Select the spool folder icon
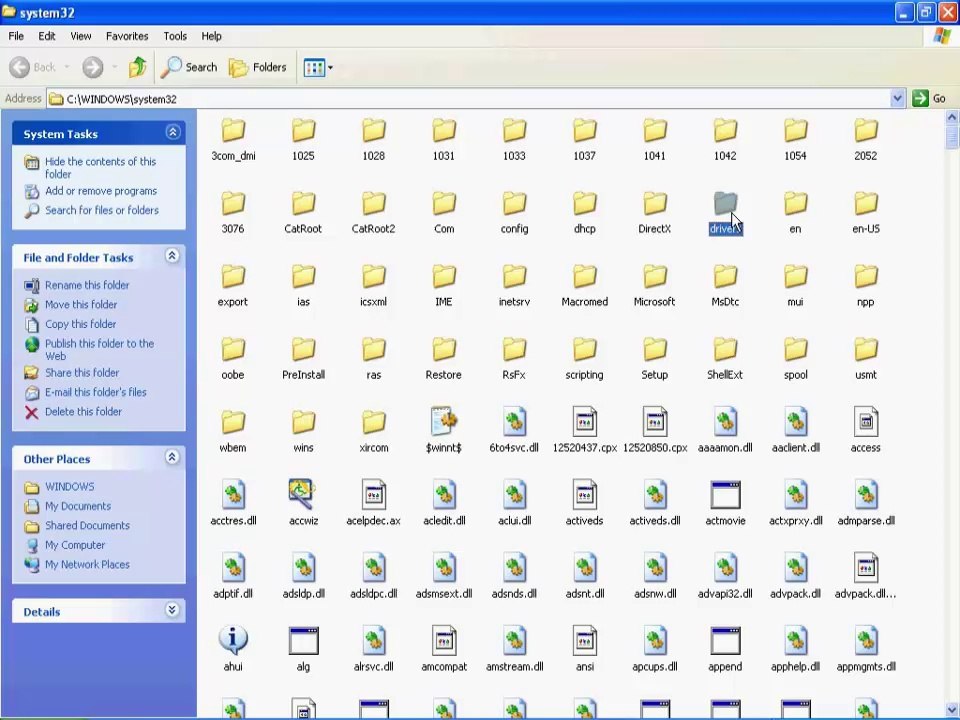This screenshot has width=960, height=720. point(795,349)
